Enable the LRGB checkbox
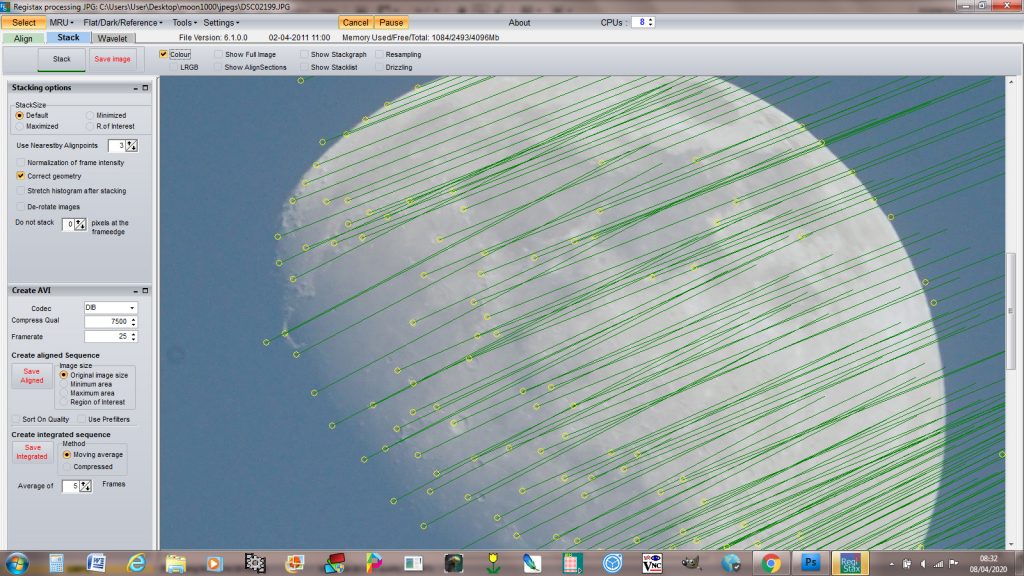The width and height of the screenshot is (1024, 576). tap(174, 67)
